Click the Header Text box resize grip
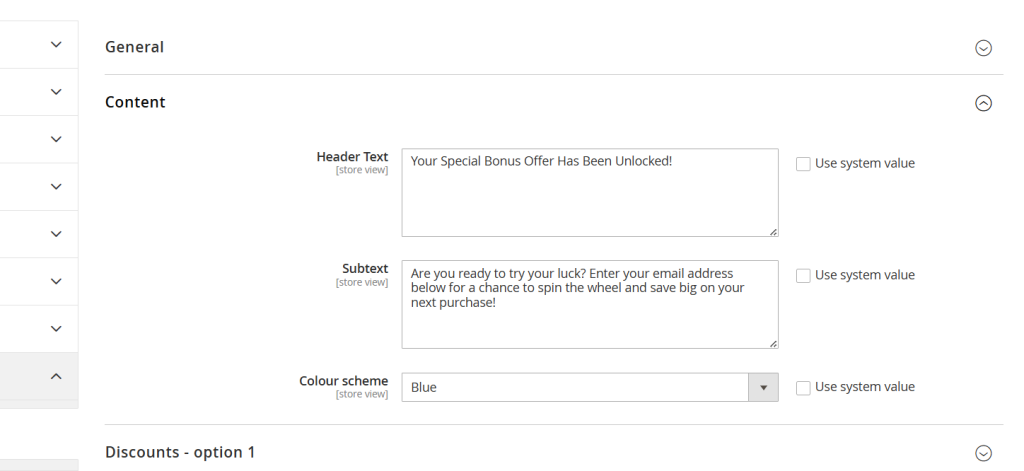 click(773, 232)
